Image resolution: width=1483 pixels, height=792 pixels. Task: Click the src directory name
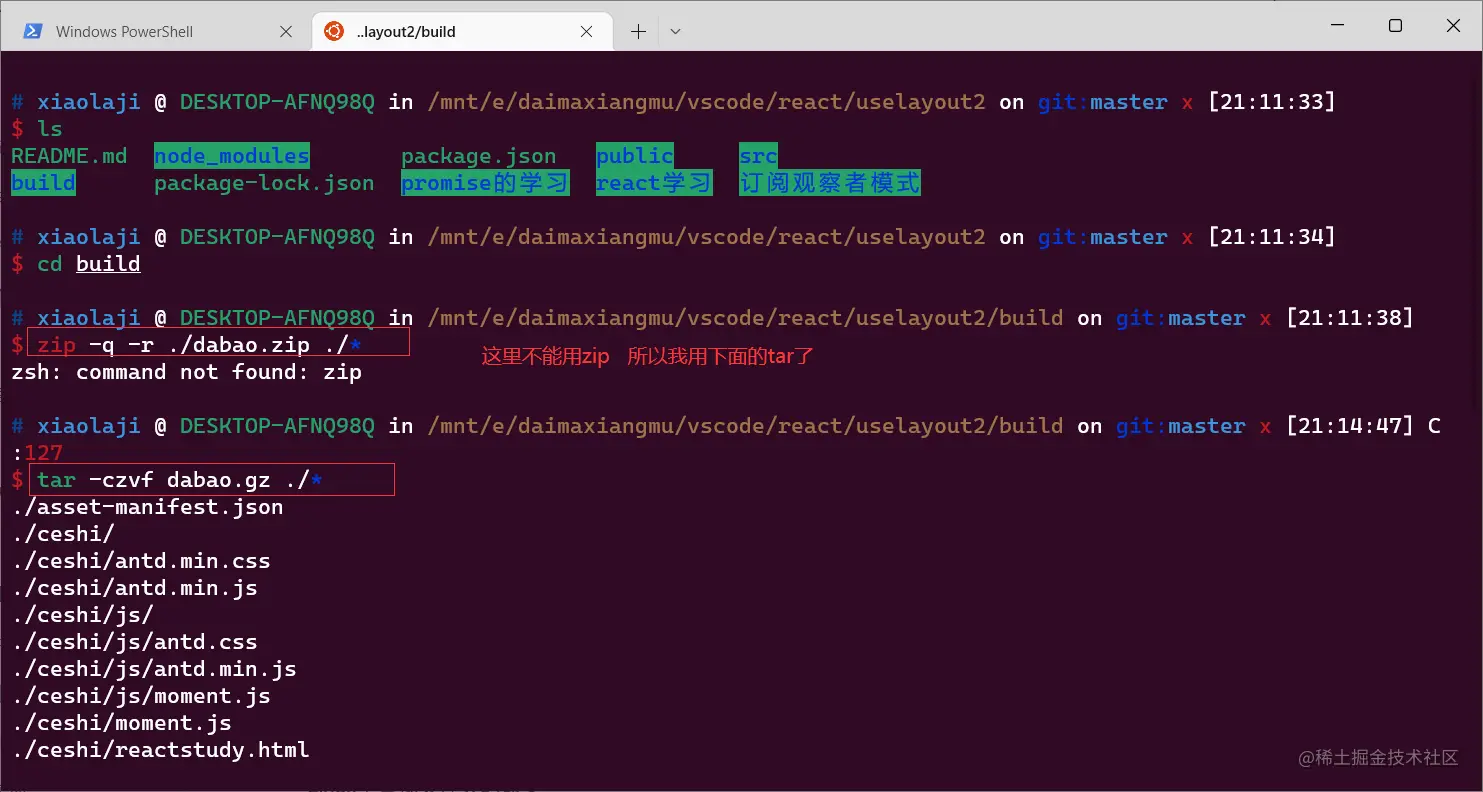(758, 156)
